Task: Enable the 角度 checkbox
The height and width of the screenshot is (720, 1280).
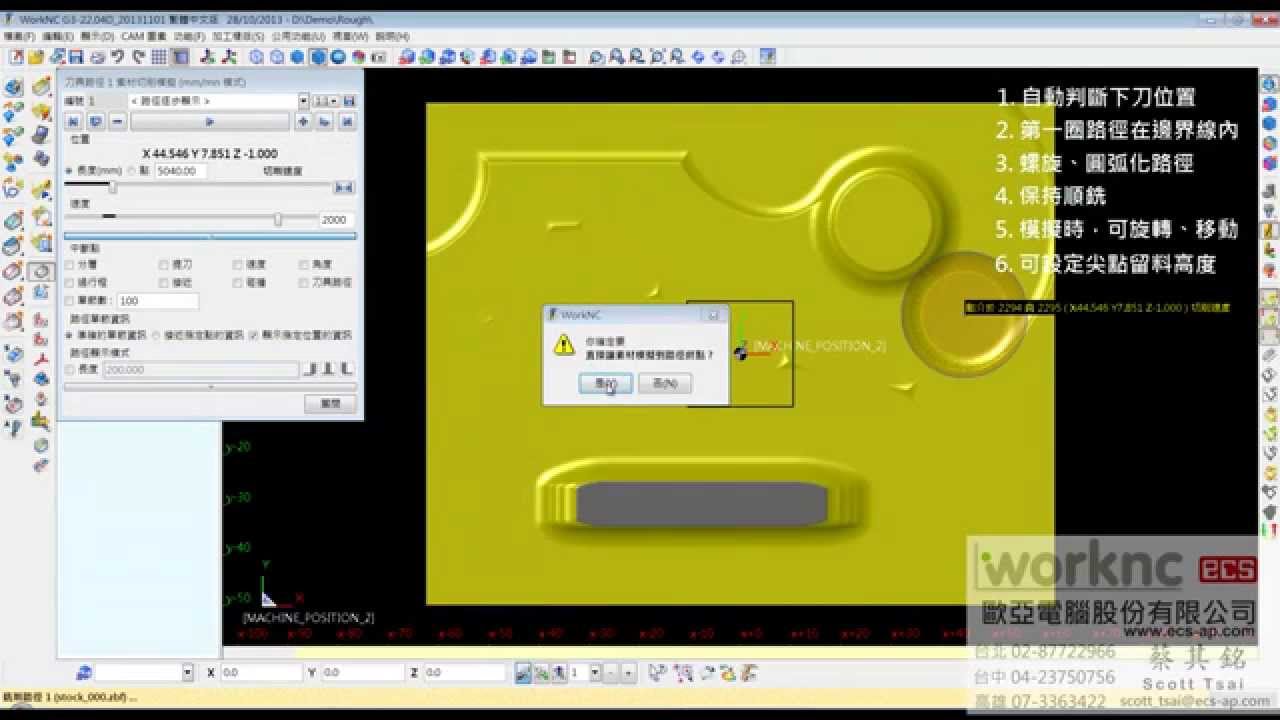Action: (x=304, y=265)
